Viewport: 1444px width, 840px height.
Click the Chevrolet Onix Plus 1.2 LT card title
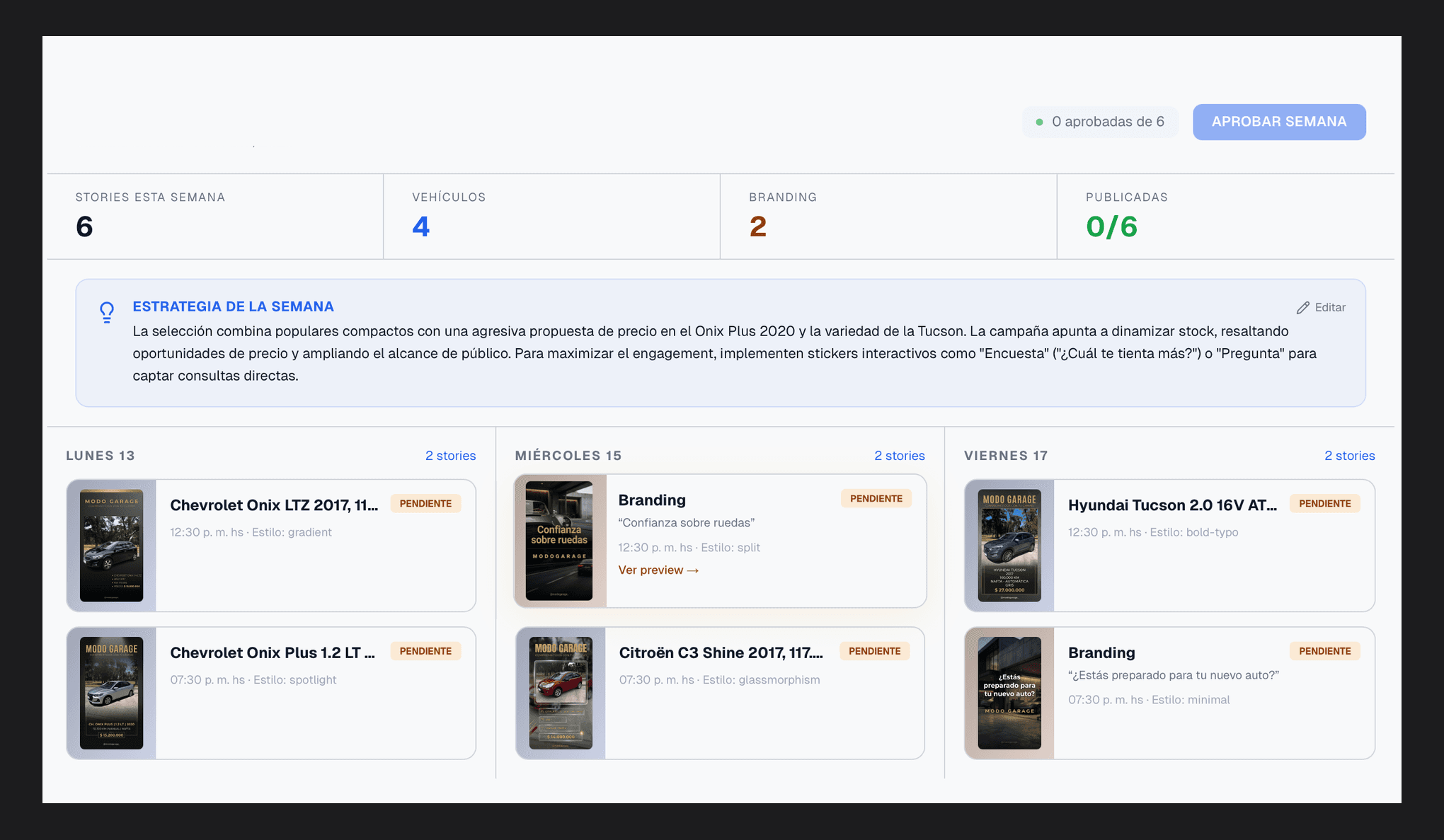click(x=273, y=653)
